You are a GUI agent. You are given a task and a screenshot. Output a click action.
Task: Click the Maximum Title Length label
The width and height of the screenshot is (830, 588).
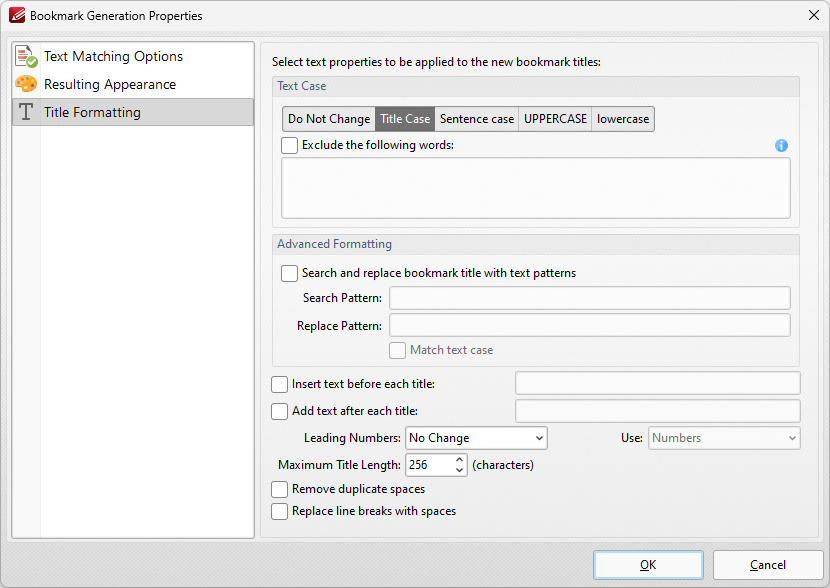pyautogui.click(x=339, y=465)
